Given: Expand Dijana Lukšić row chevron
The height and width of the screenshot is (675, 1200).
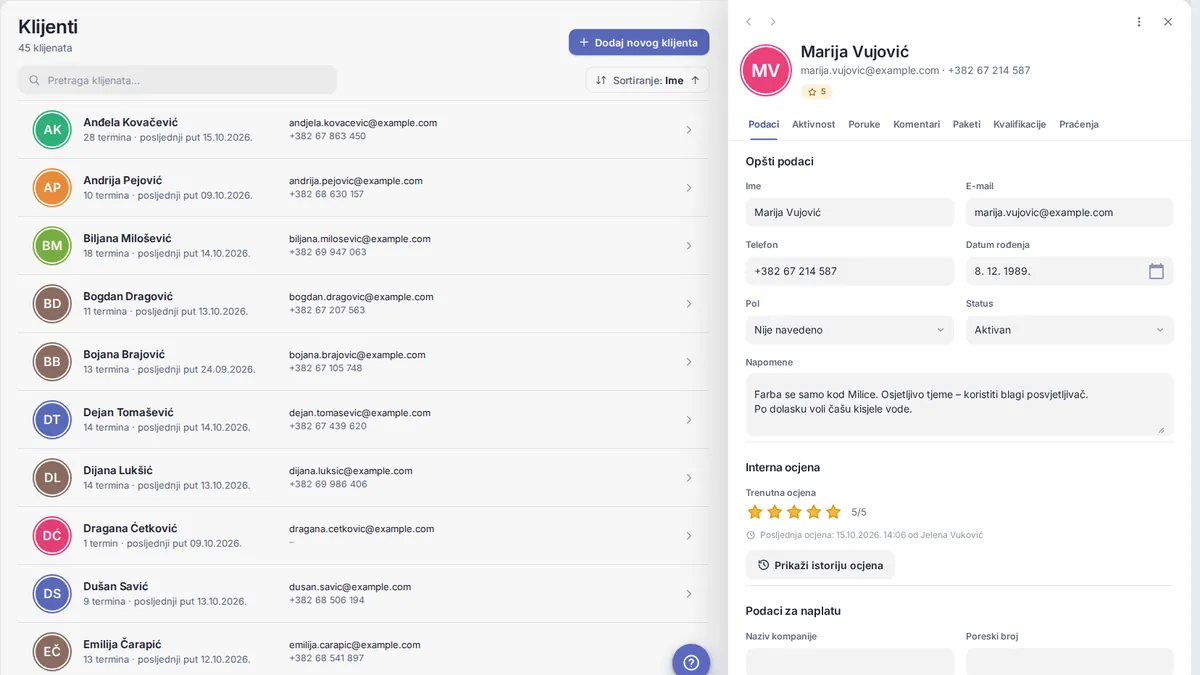Looking at the screenshot, I should click(689, 478).
